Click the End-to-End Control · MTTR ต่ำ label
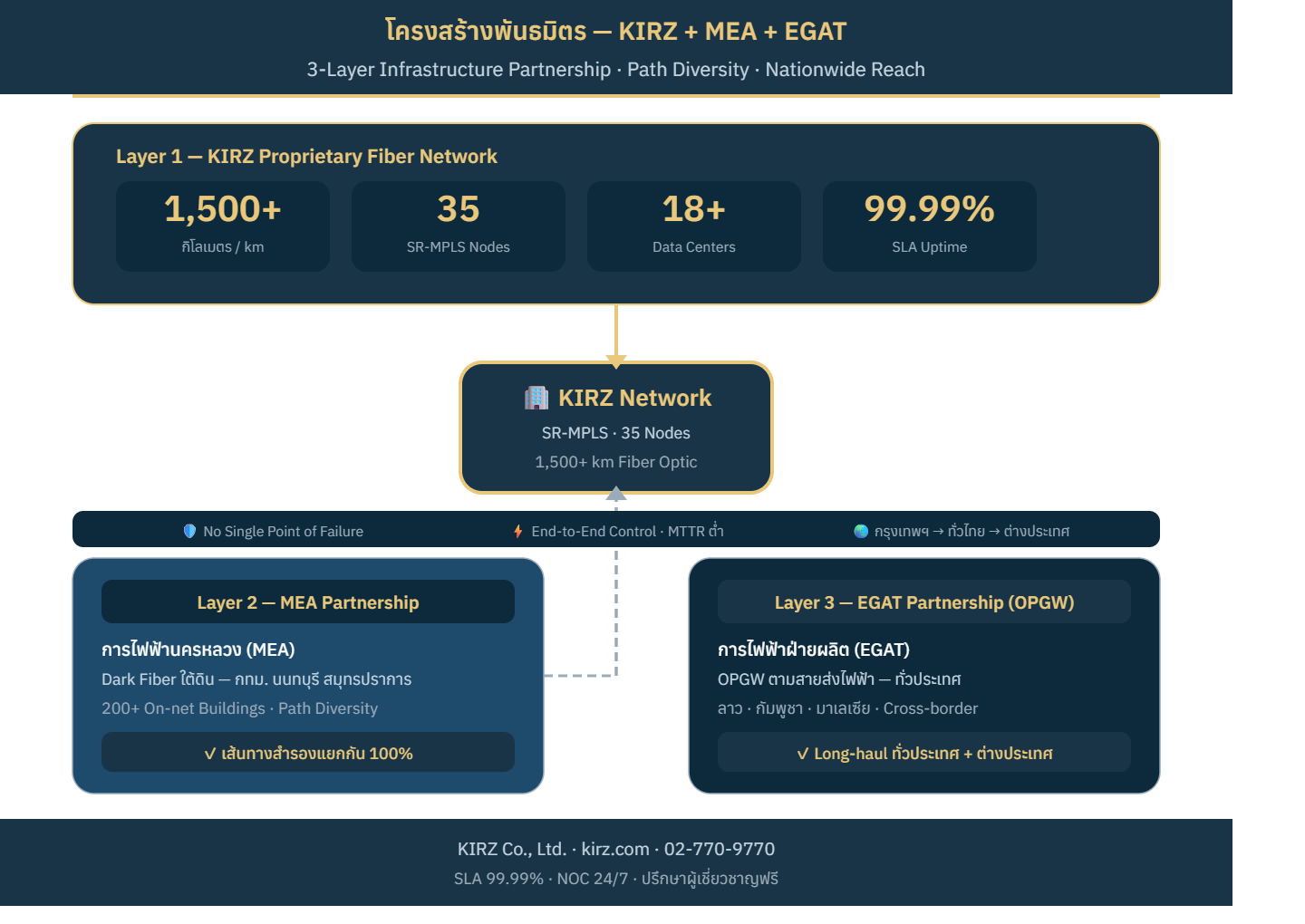 click(x=627, y=532)
